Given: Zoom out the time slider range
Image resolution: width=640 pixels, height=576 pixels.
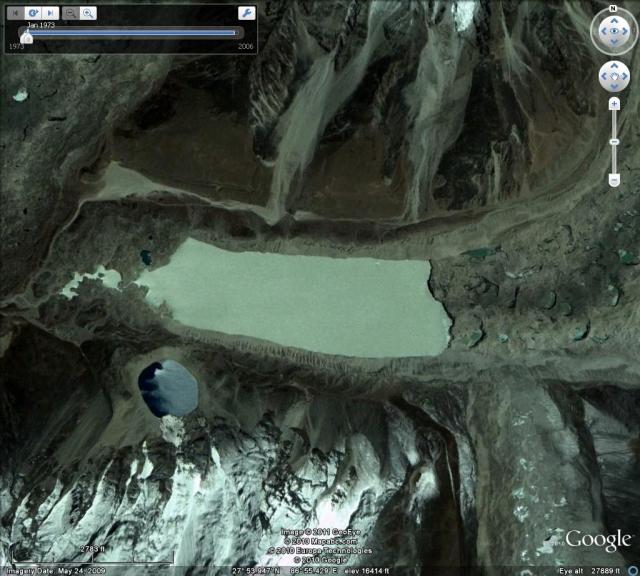Looking at the screenshot, I should 70,13.
